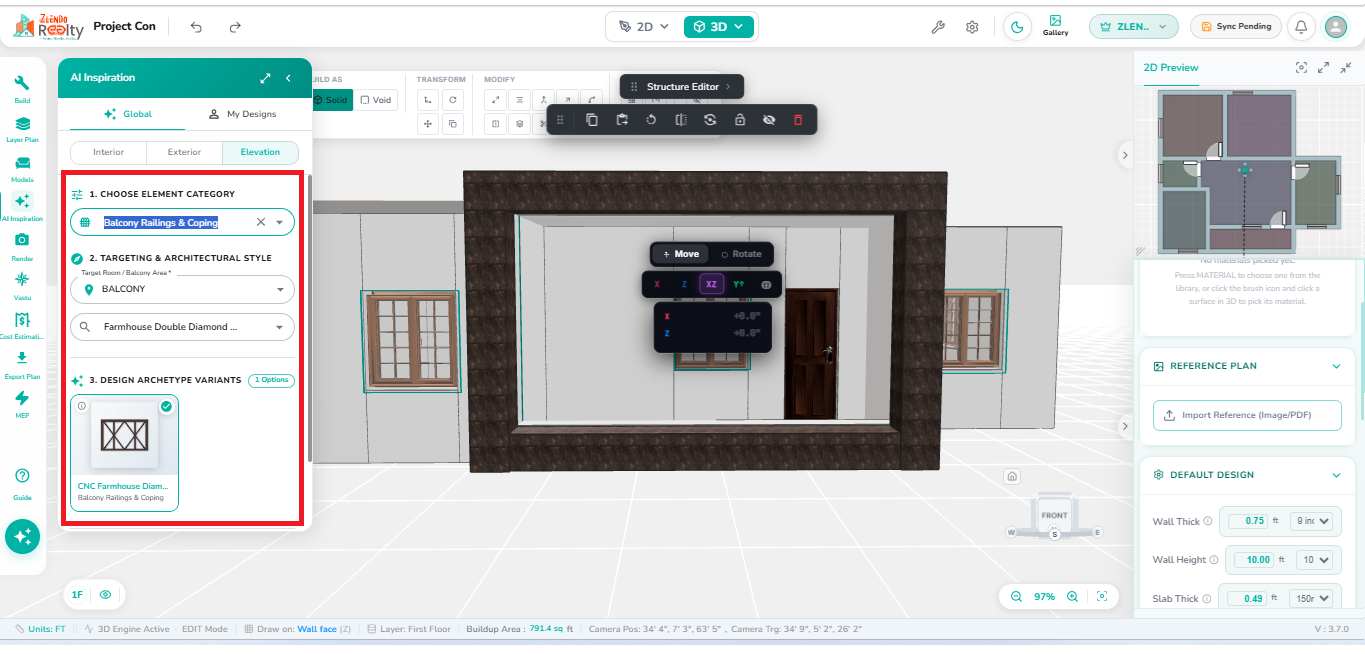Click the mirror flip icon in the dark toolbar
Viewport: 1365px width, 654px height.
681,120
